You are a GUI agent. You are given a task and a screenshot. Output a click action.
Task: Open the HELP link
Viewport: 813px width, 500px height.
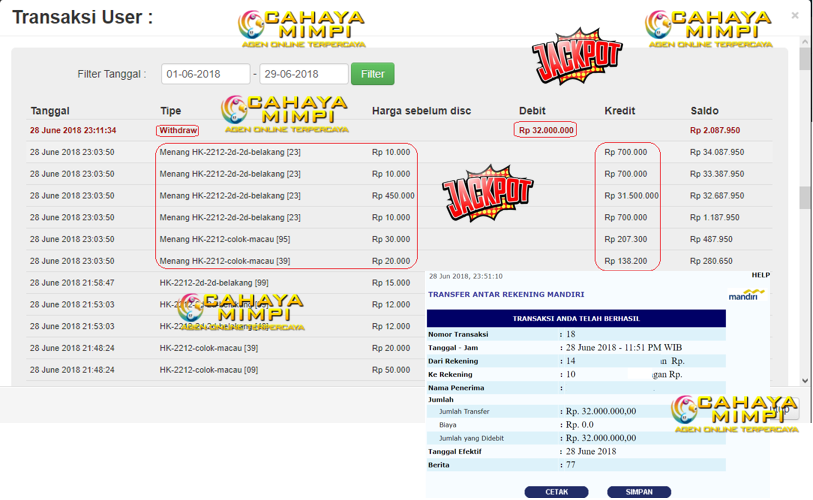point(760,275)
